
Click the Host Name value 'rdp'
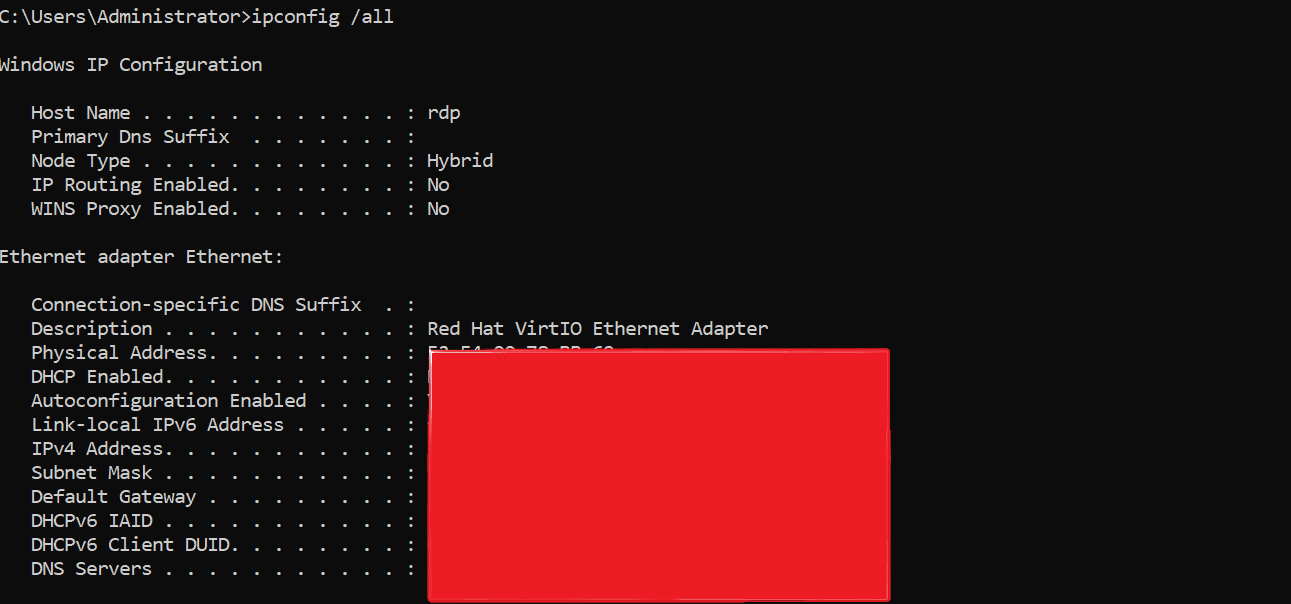click(444, 114)
